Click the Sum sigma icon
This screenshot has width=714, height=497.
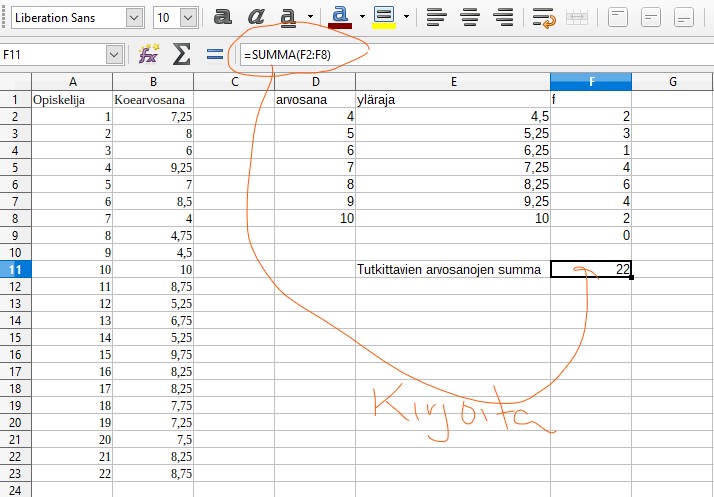(x=181, y=54)
